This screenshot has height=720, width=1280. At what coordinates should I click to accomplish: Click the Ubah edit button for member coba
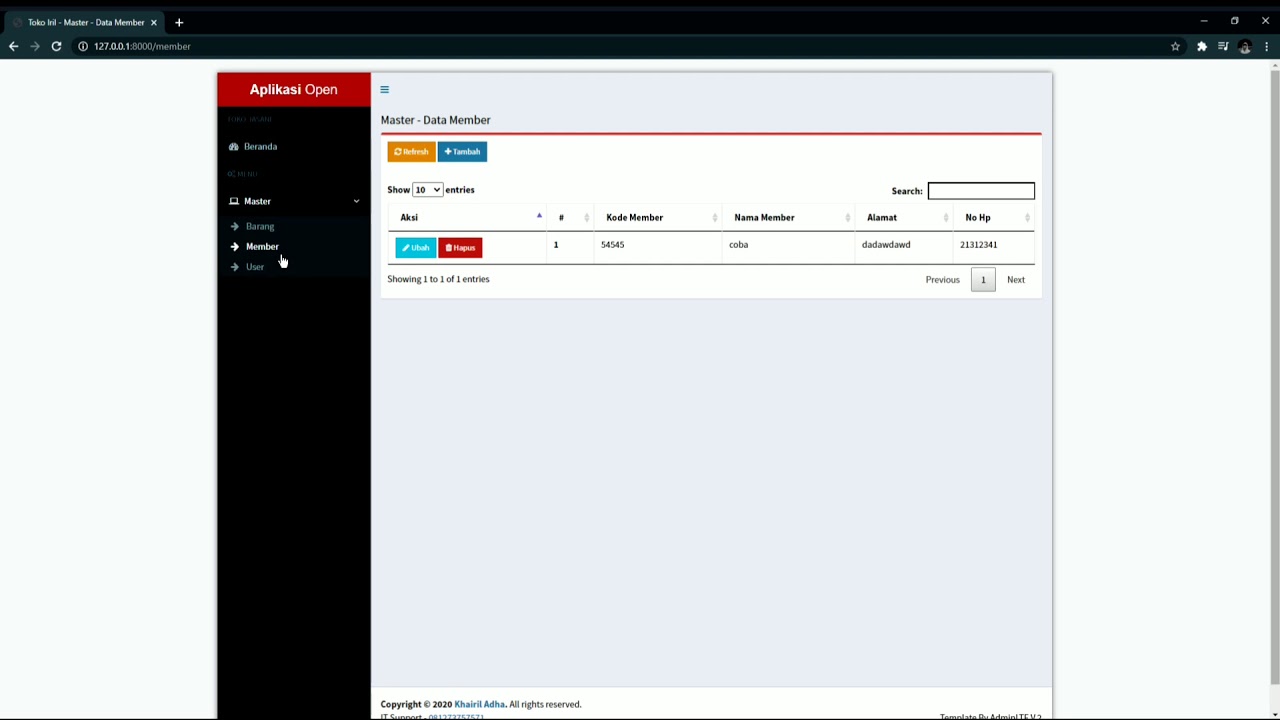click(x=415, y=248)
